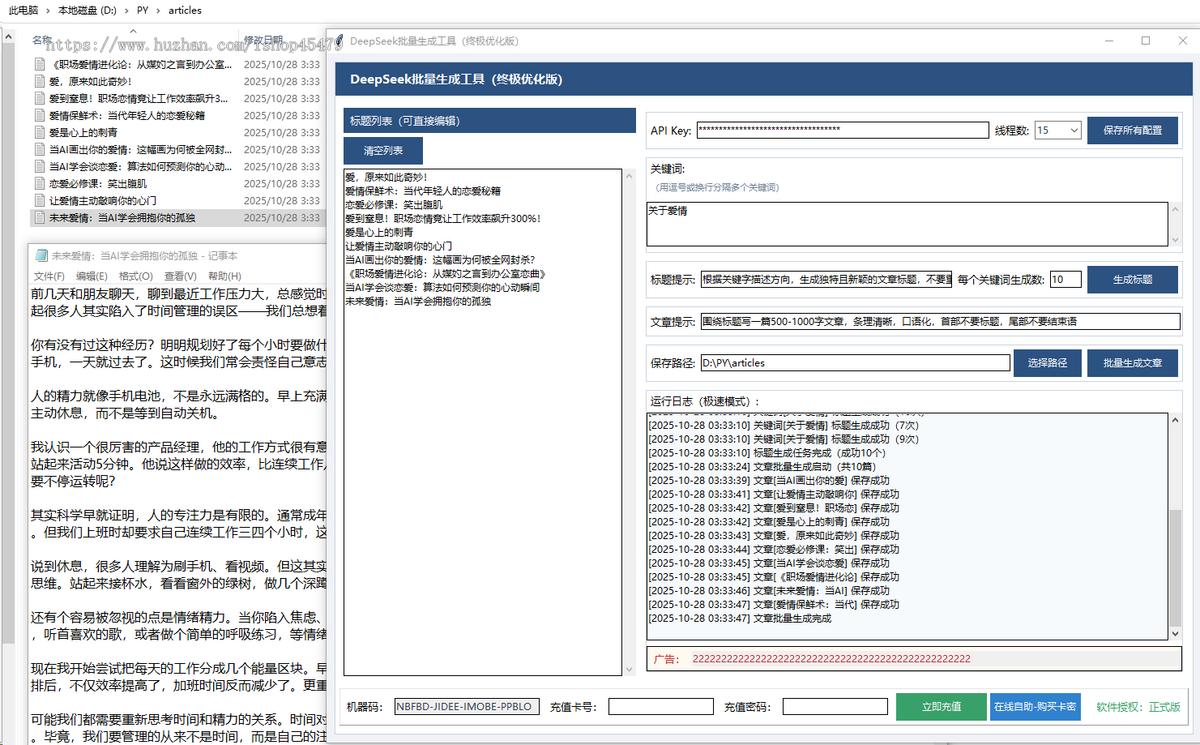Click log line 文章批量生成完成
Image resolution: width=1200 pixels, height=745 pixels.
[x=740, y=618]
